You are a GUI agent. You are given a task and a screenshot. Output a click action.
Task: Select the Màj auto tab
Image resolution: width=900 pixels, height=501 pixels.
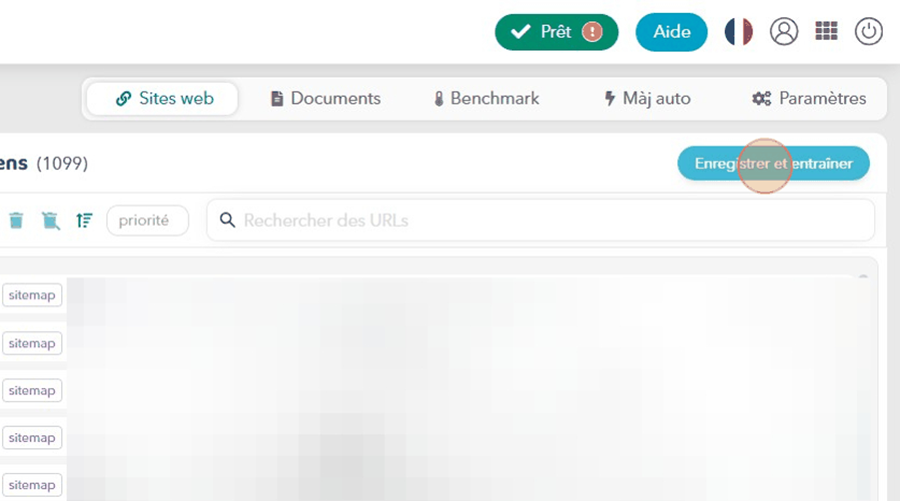(647, 98)
